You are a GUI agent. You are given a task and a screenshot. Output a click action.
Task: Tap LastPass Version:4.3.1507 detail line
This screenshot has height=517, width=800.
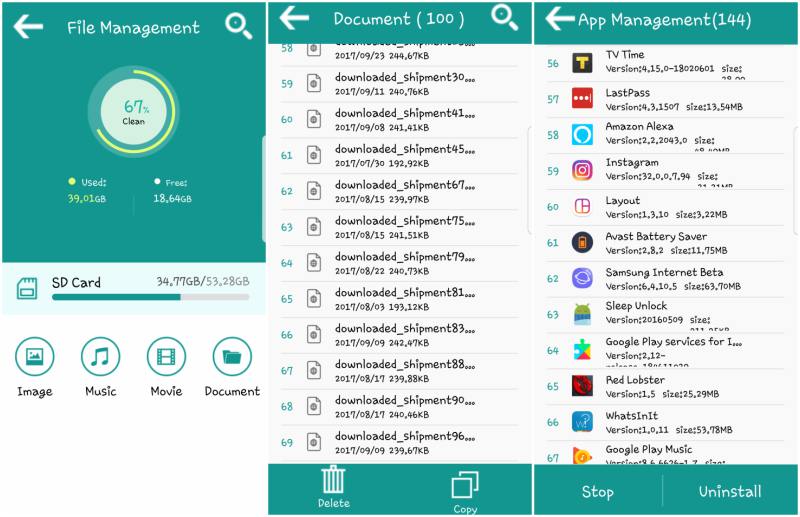[x=674, y=107]
